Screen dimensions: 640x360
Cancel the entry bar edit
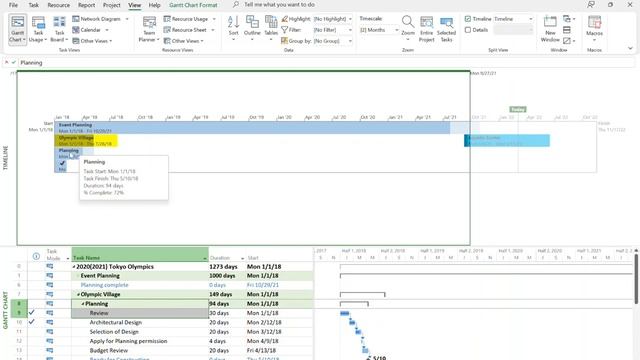[x=7, y=62]
